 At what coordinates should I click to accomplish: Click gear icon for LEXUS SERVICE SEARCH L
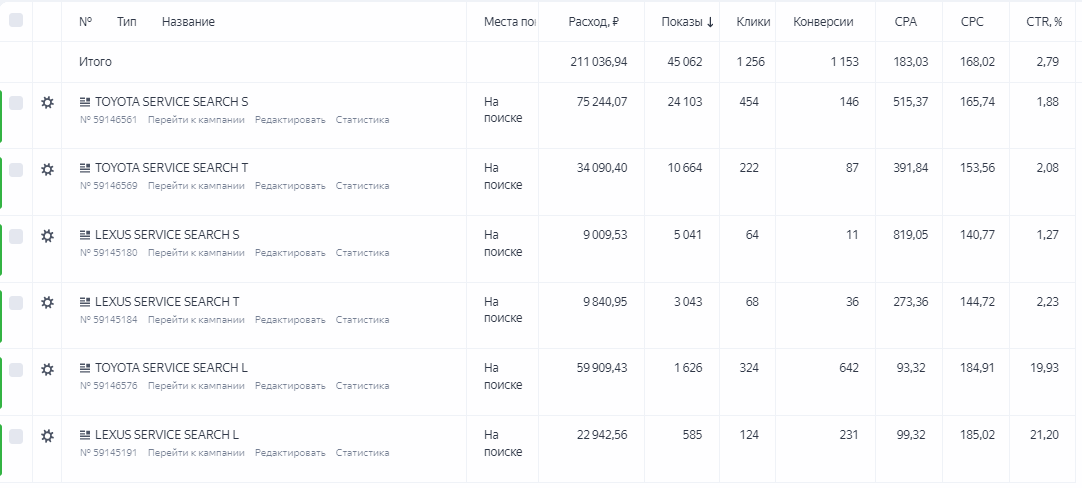(x=47, y=436)
